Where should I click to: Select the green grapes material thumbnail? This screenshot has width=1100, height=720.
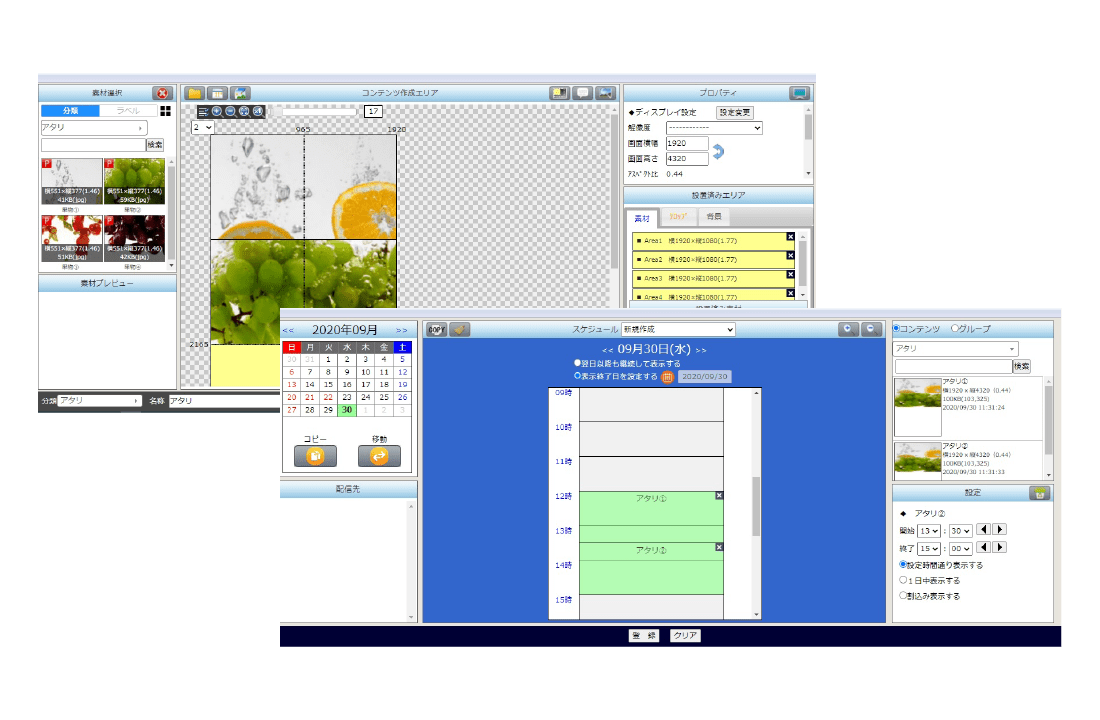coord(135,181)
